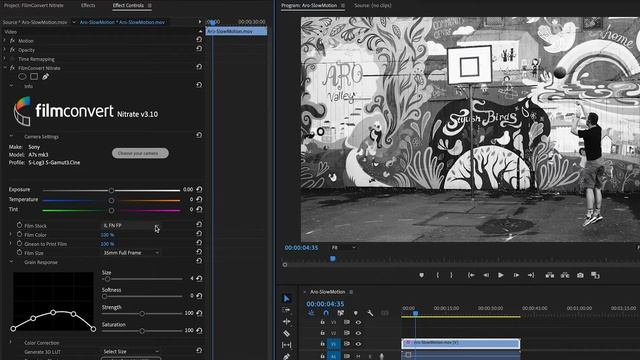The height and width of the screenshot is (360, 640).
Task: Reset the Exposure value
Action: (x=199, y=189)
